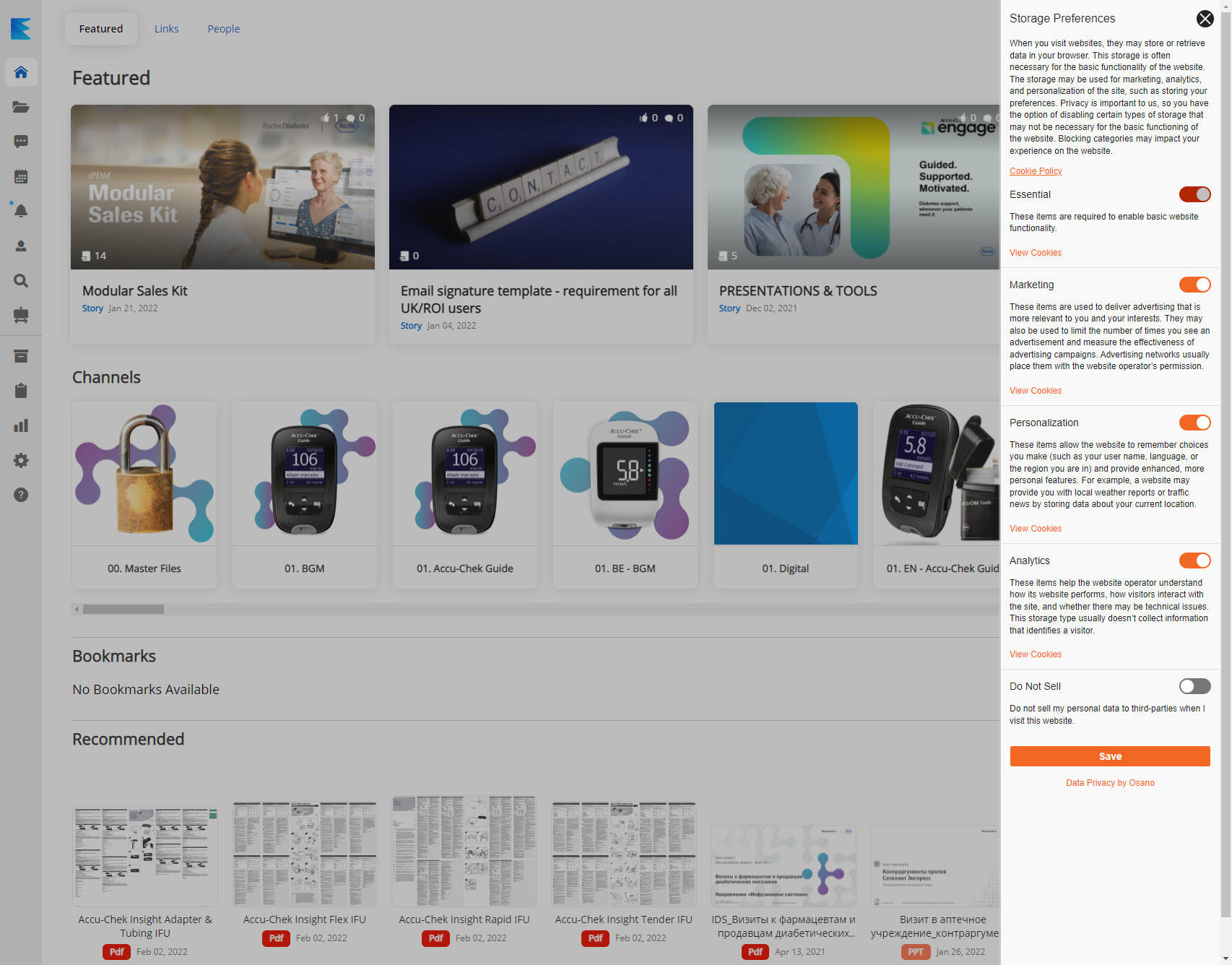Click the Channels scrollbar left arrow
1232x965 pixels.
pos(77,610)
